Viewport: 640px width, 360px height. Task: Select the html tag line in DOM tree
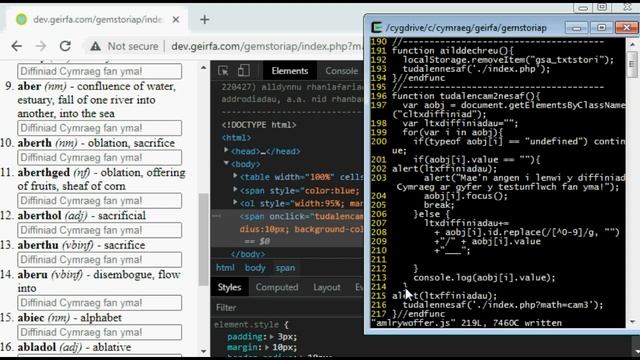coord(236,138)
